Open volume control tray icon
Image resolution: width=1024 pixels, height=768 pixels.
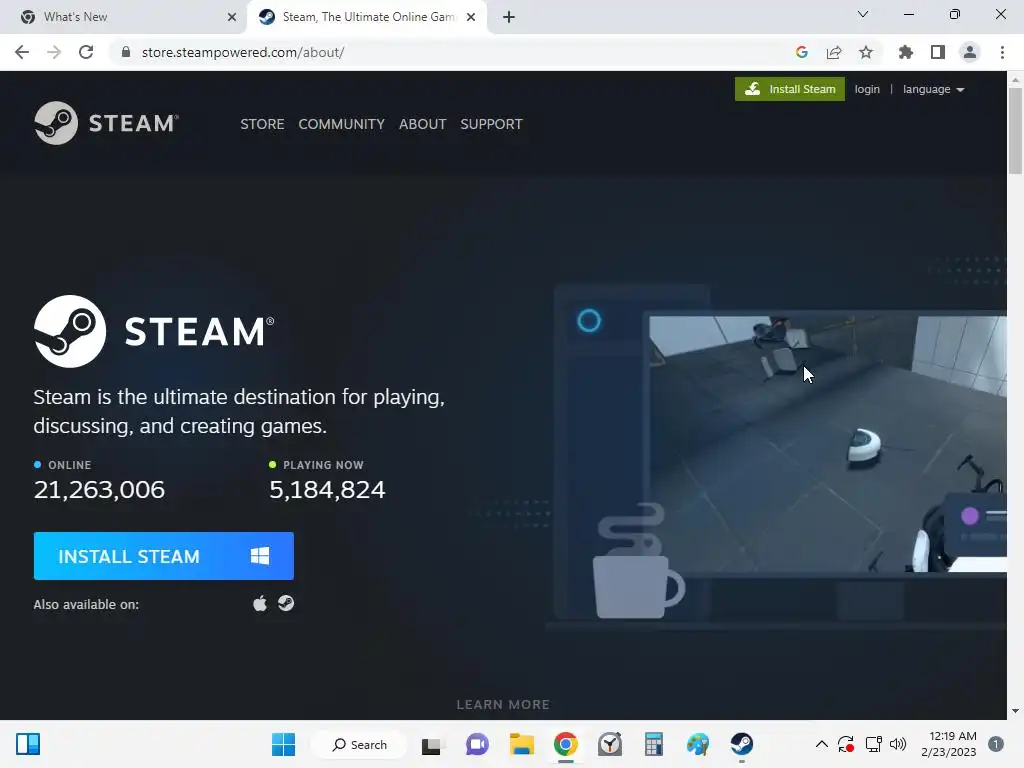(x=898, y=744)
